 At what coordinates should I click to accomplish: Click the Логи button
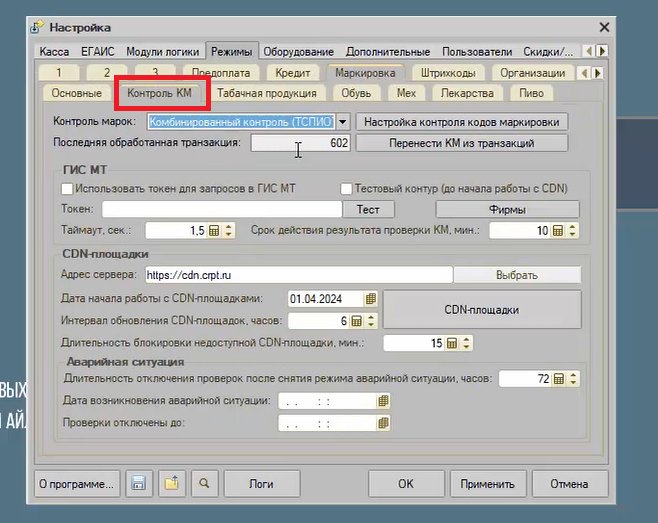click(261, 484)
